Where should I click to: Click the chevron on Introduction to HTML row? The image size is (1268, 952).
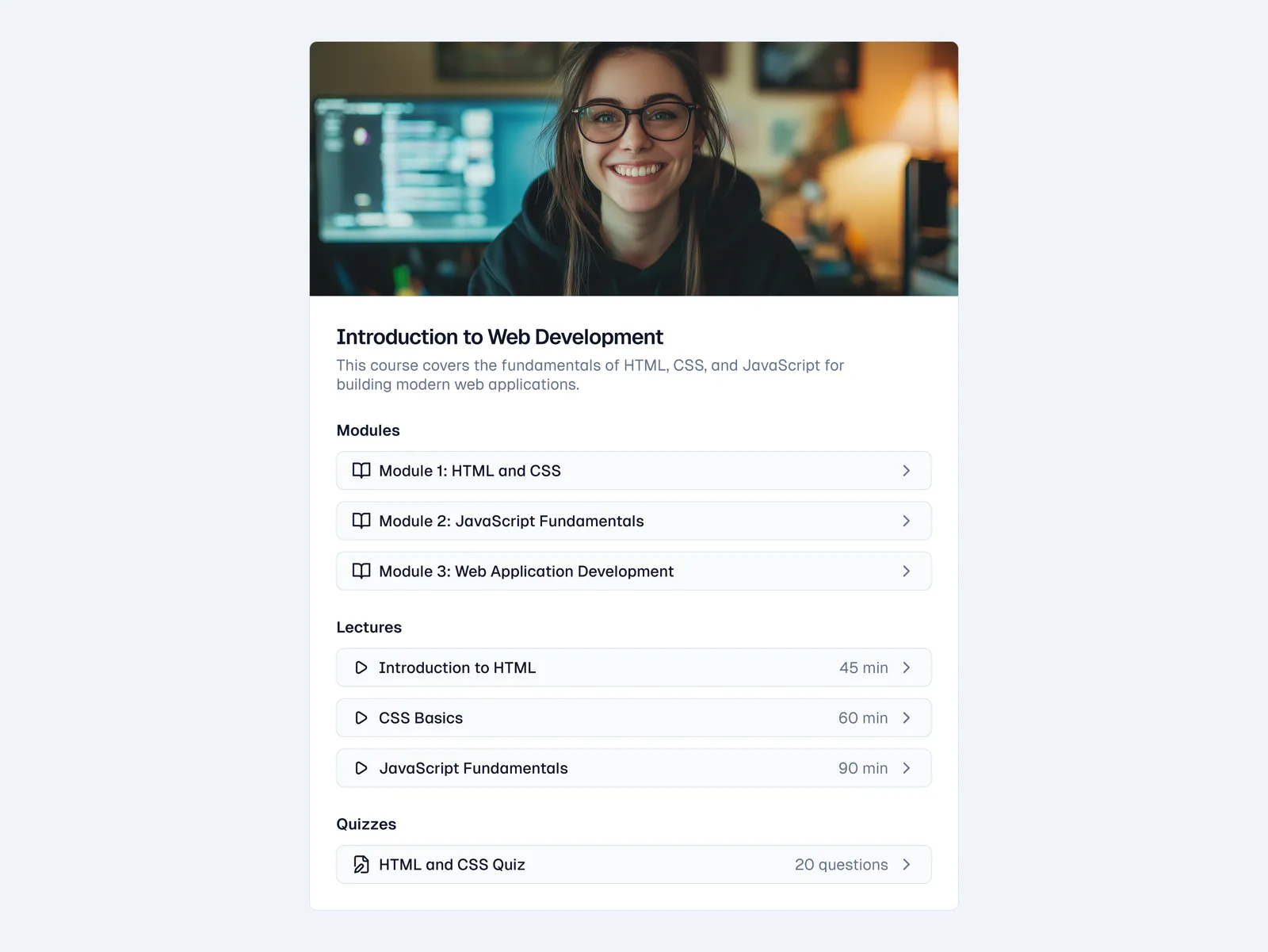[x=906, y=667]
